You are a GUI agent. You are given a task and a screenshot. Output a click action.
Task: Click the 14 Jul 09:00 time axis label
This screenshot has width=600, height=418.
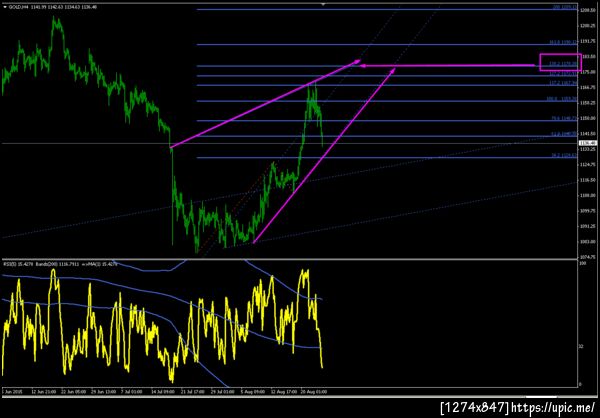tap(163, 392)
